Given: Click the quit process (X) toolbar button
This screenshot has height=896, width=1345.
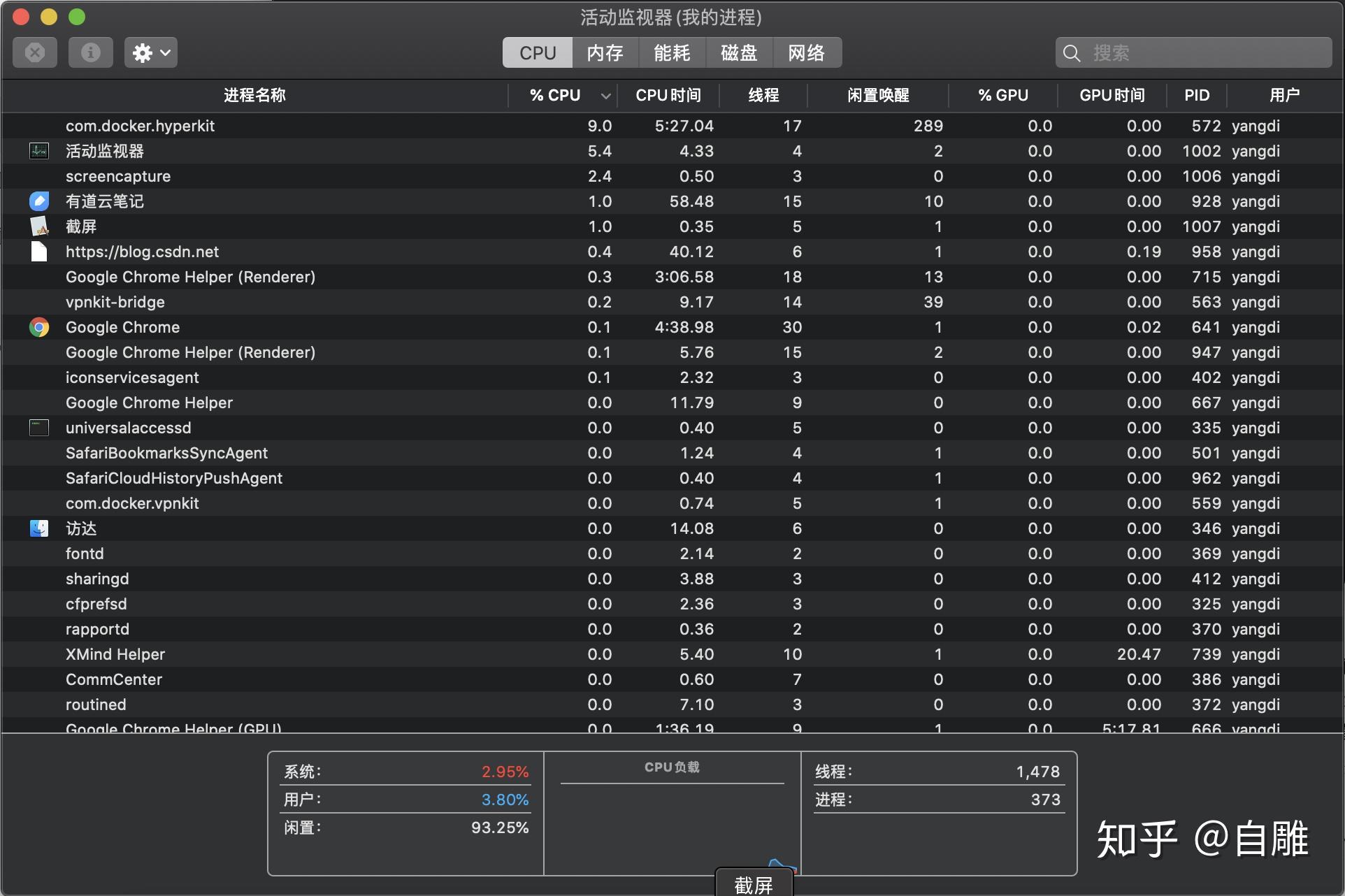Looking at the screenshot, I should point(35,52).
